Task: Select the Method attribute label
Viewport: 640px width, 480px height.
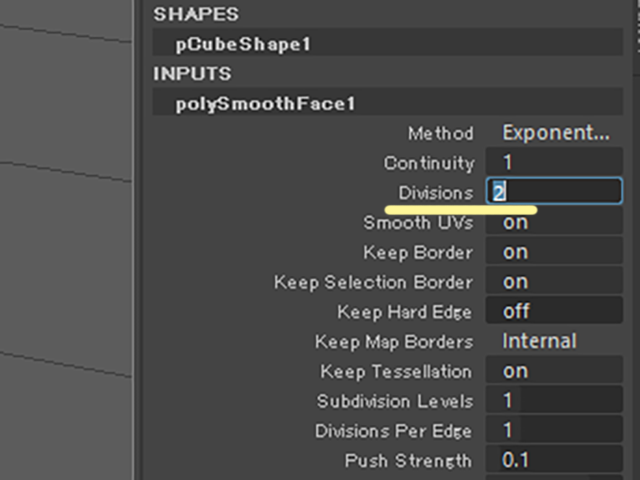Action: point(441,133)
